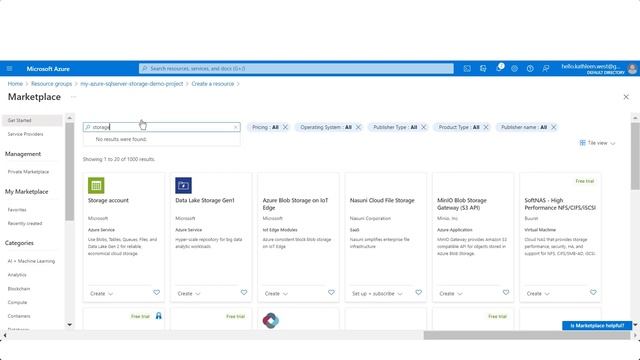
Task: Select Blockchain category
Action: tap(19, 289)
